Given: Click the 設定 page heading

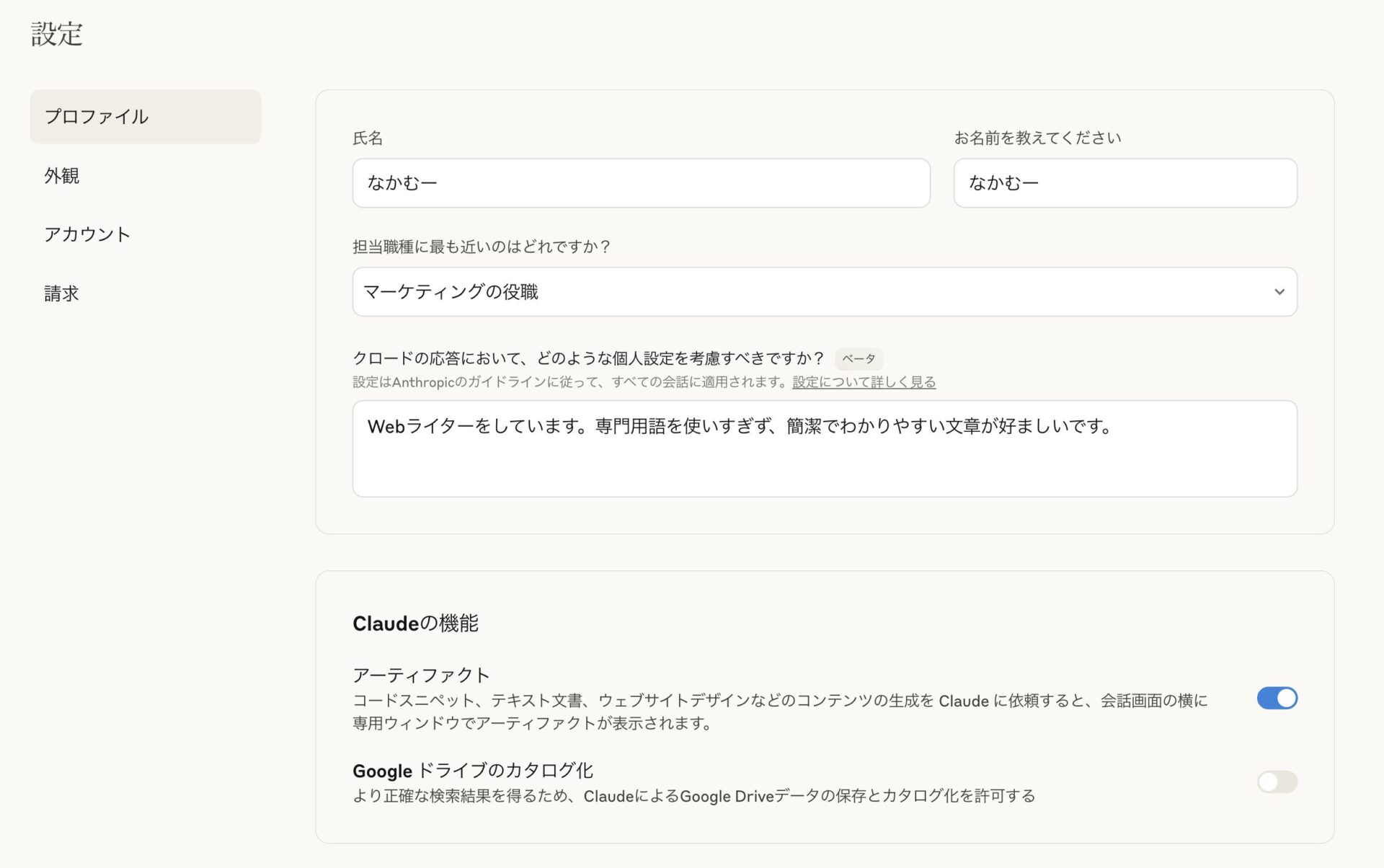Looking at the screenshot, I should (57, 34).
